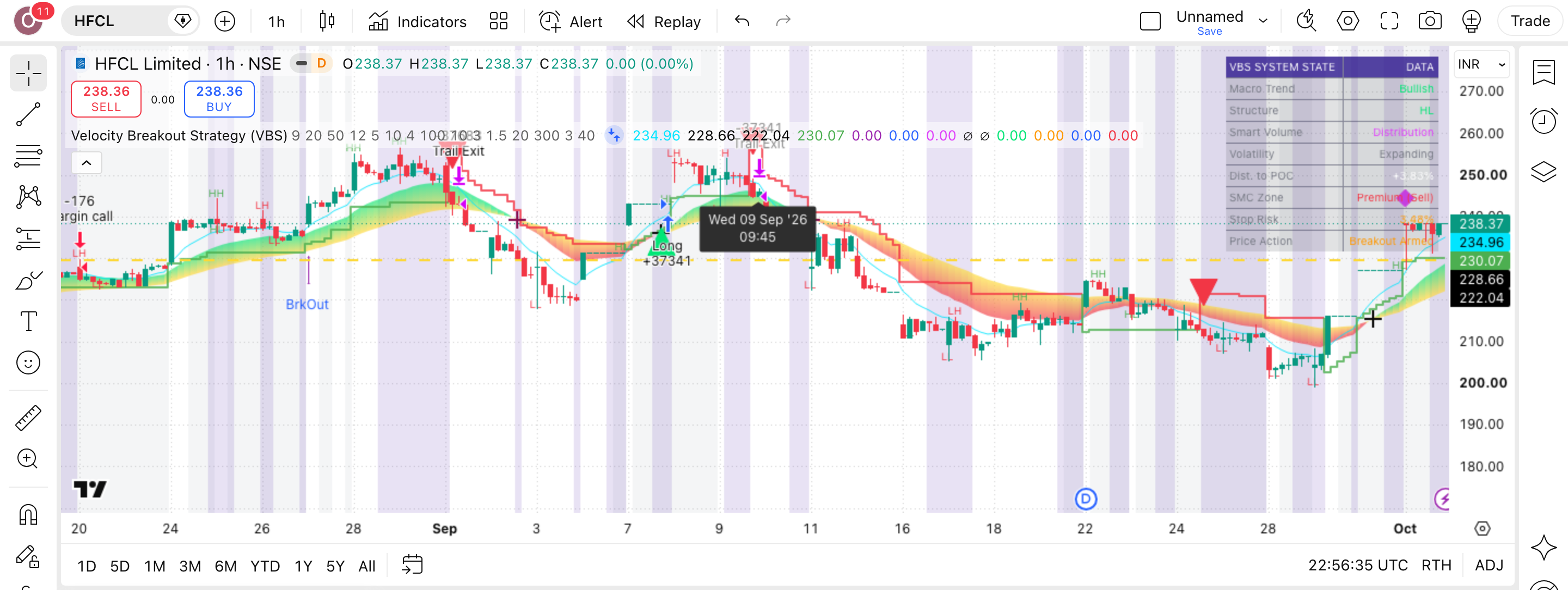
Task: Enter fullscreen chart mode
Action: click(x=1389, y=21)
